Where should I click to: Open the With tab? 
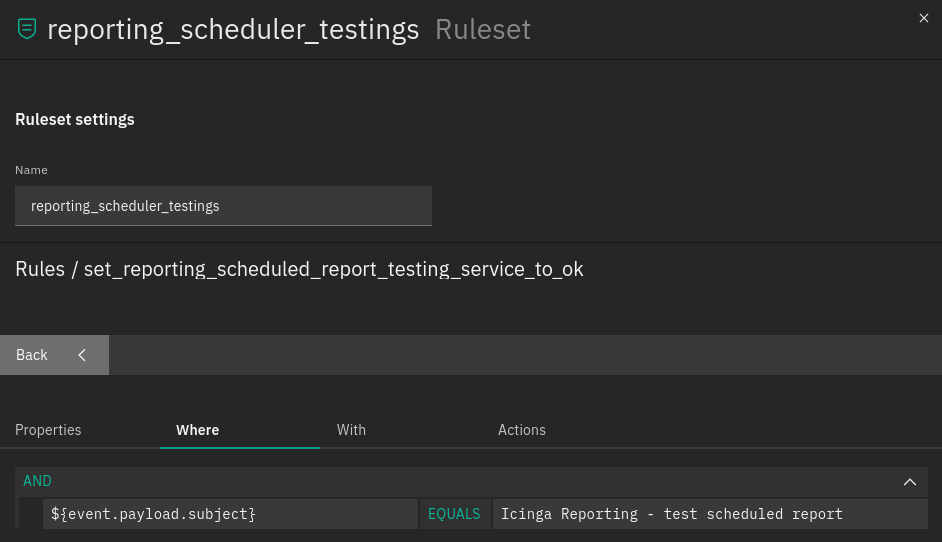tap(351, 430)
